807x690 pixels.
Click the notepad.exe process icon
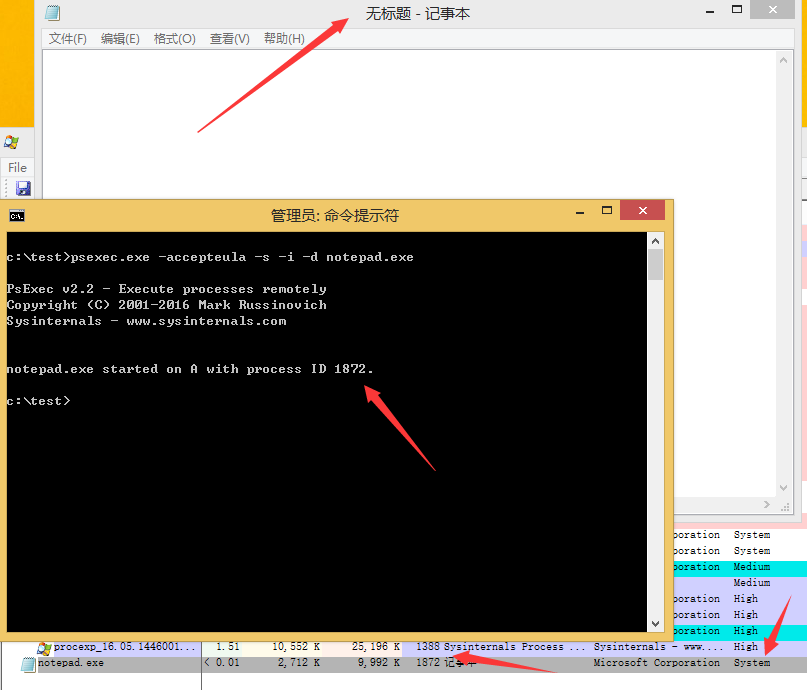[x=28, y=663]
